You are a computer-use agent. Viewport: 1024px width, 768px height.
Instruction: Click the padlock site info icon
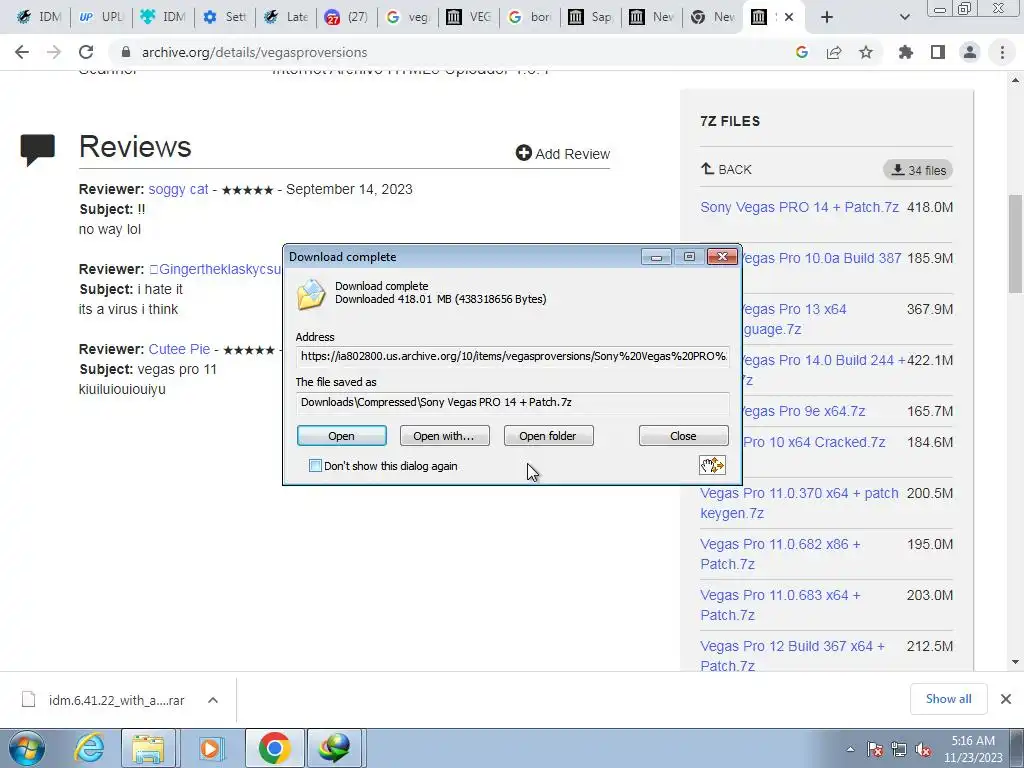coord(126,52)
